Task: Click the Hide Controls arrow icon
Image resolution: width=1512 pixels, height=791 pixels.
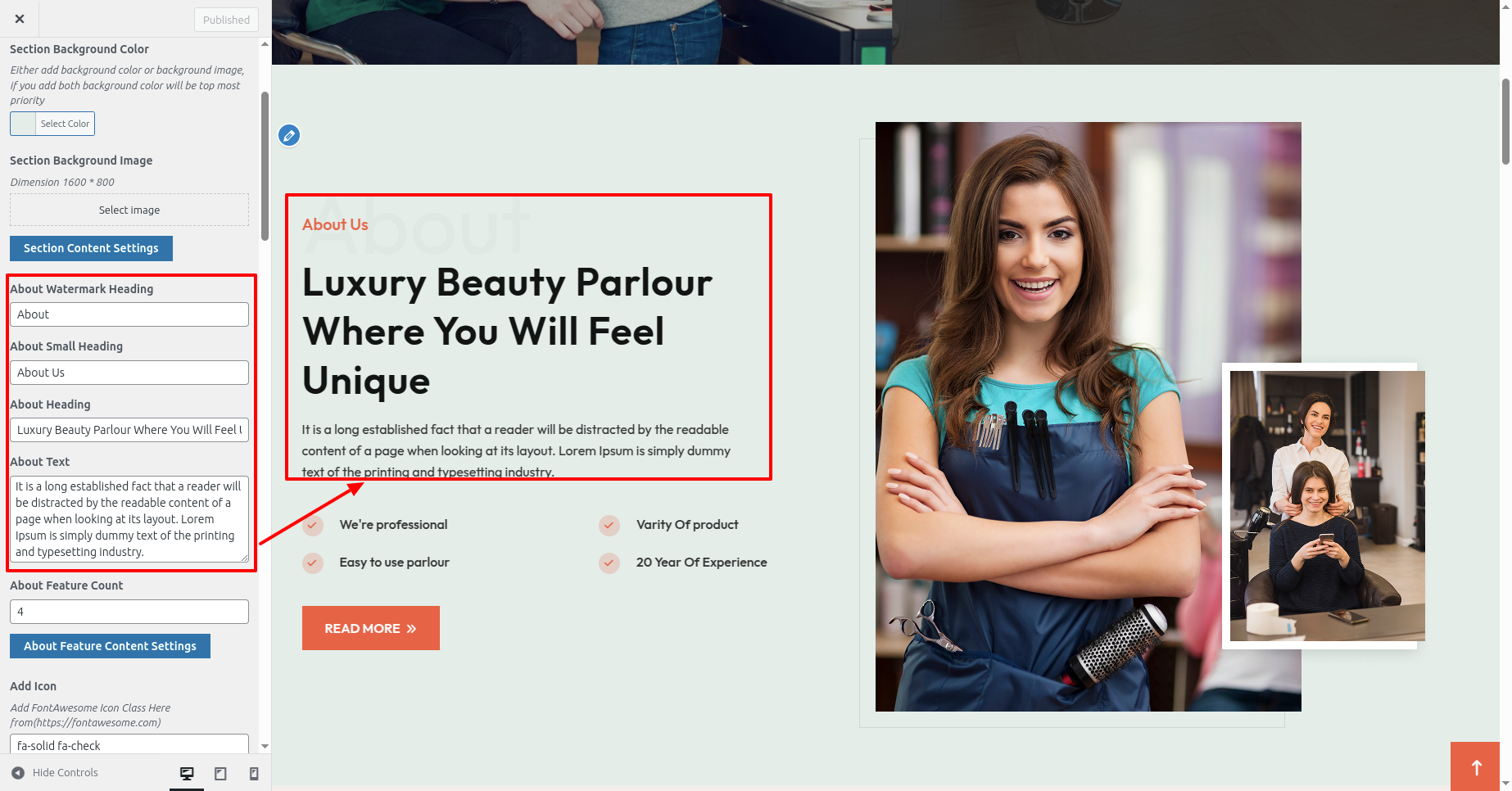Action: pos(18,772)
